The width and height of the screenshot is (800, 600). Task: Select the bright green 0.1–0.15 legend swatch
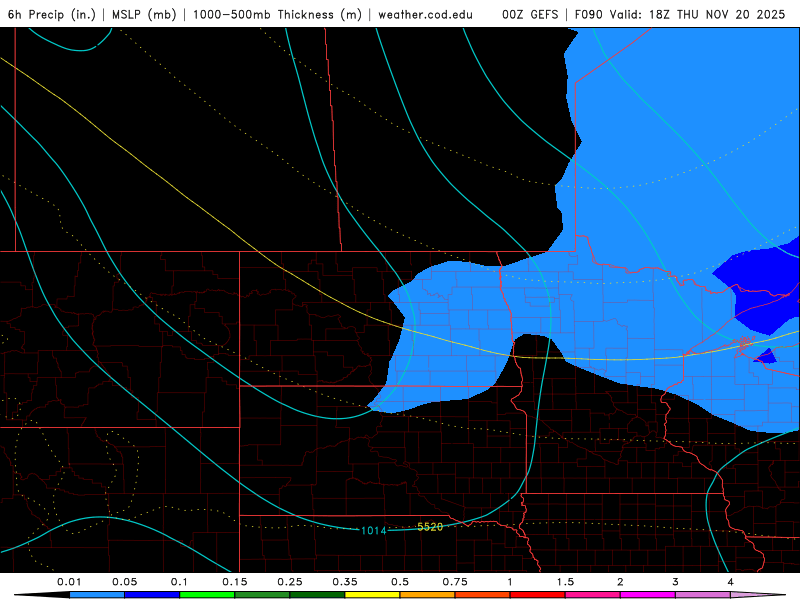point(207,595)
